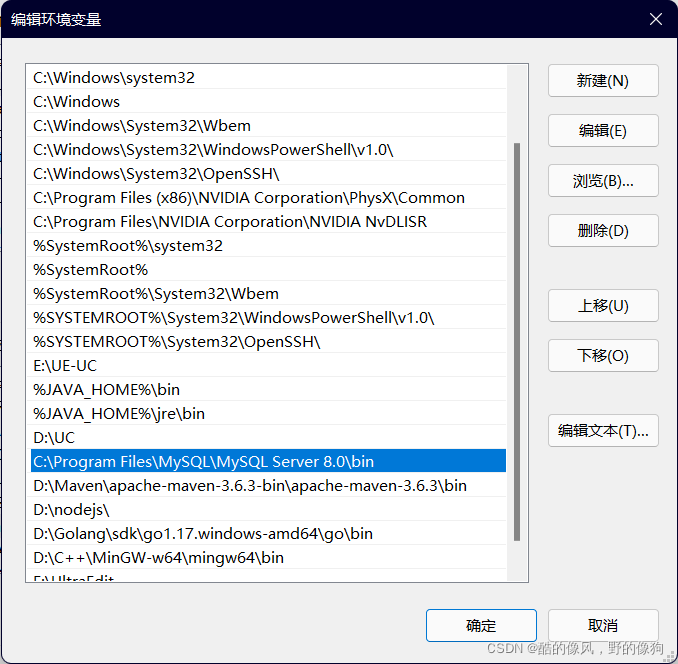678x664 pixels.
Task: Confirm with the 确定 button
Action: (481, 626)
